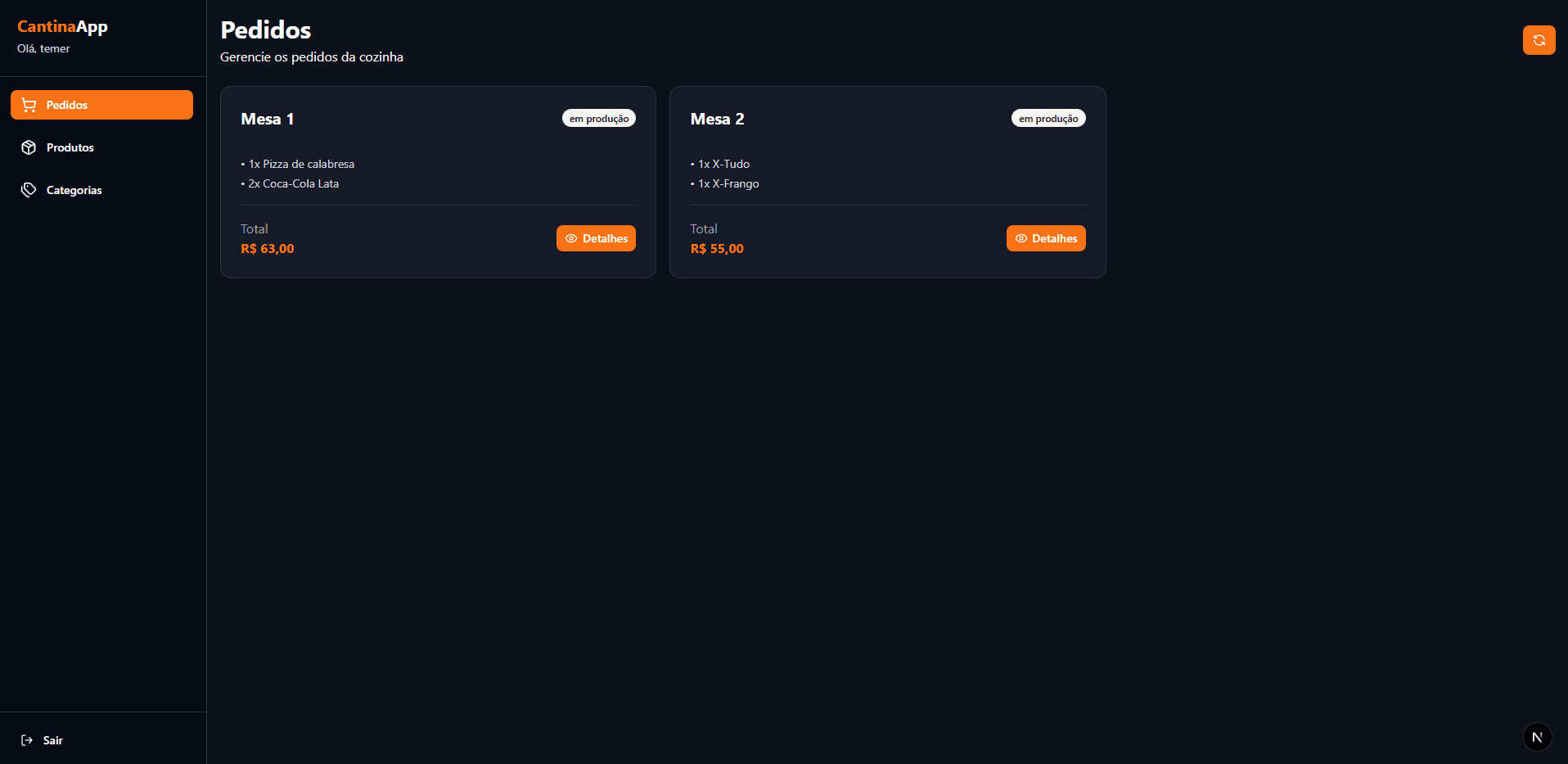1568x764 pixels.
Task: Click the refresh orders icon top right
Action: 1539,40
